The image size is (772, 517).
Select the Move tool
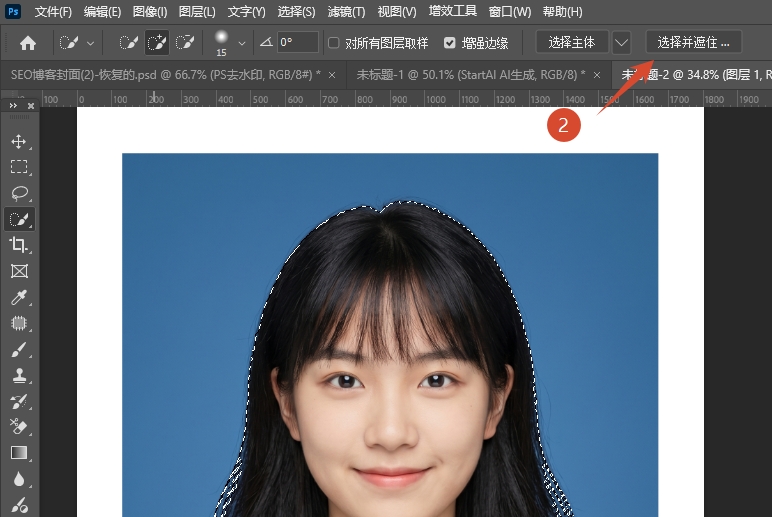[x=19, y=141]
